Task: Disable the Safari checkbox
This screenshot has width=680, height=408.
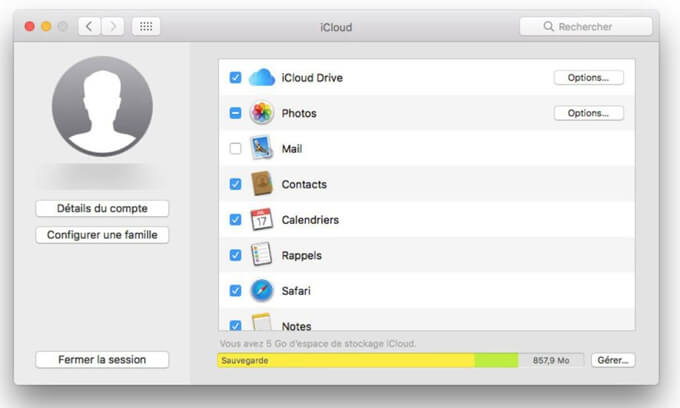Action: tap(235, 290)
